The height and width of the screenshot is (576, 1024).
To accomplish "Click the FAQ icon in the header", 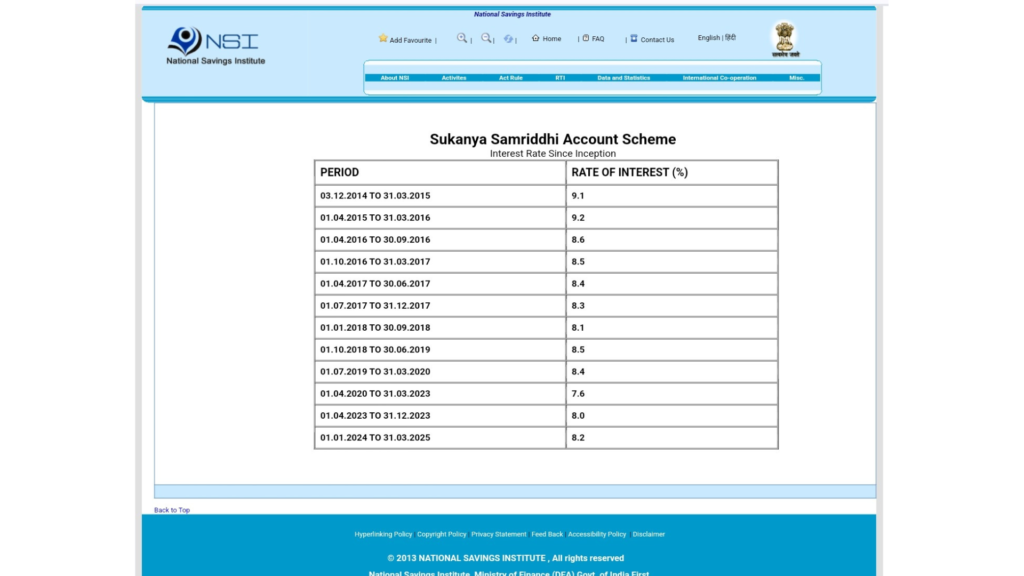I will [585, 38].
